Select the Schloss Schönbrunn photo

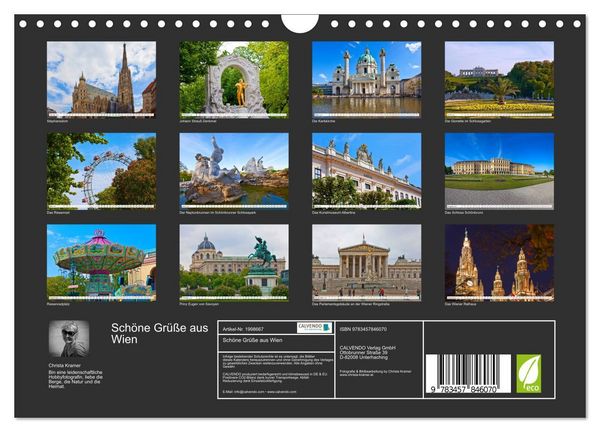499,171
